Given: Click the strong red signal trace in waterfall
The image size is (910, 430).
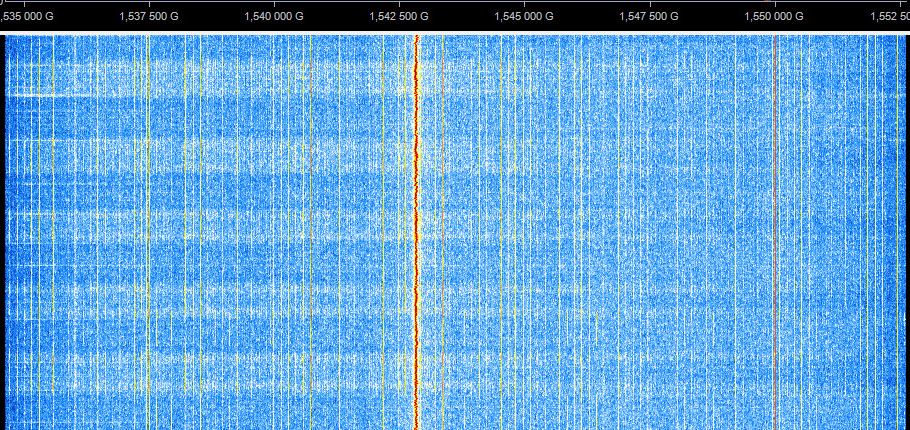Looking at the screenshot, I should [x=416, y=232].
